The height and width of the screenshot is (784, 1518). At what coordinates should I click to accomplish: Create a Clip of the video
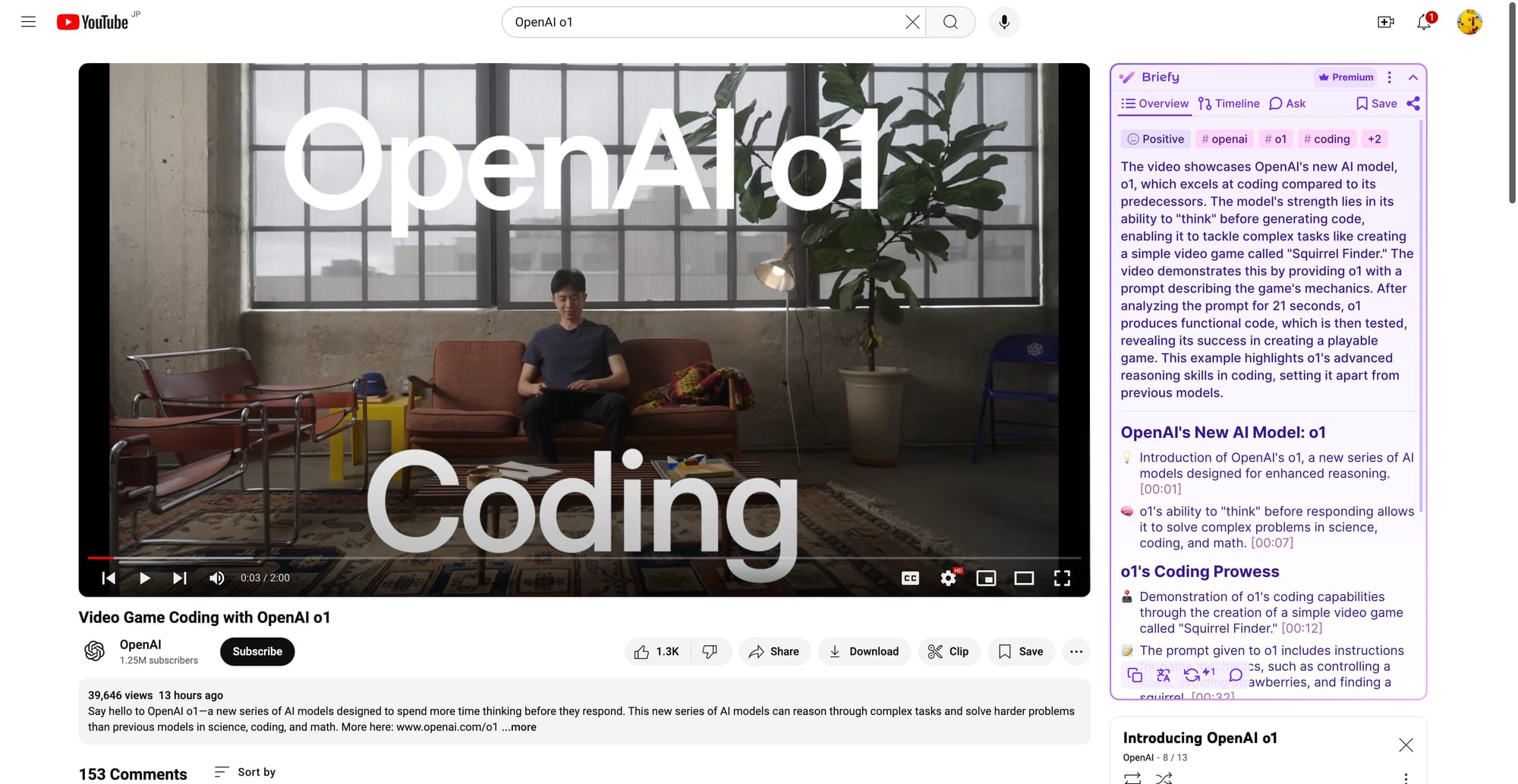coord(949,651)
